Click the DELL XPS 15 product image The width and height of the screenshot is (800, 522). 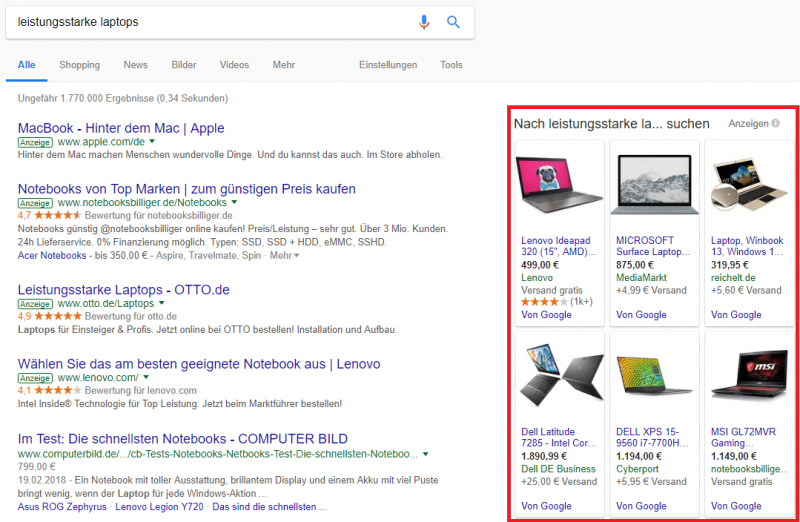655,376
